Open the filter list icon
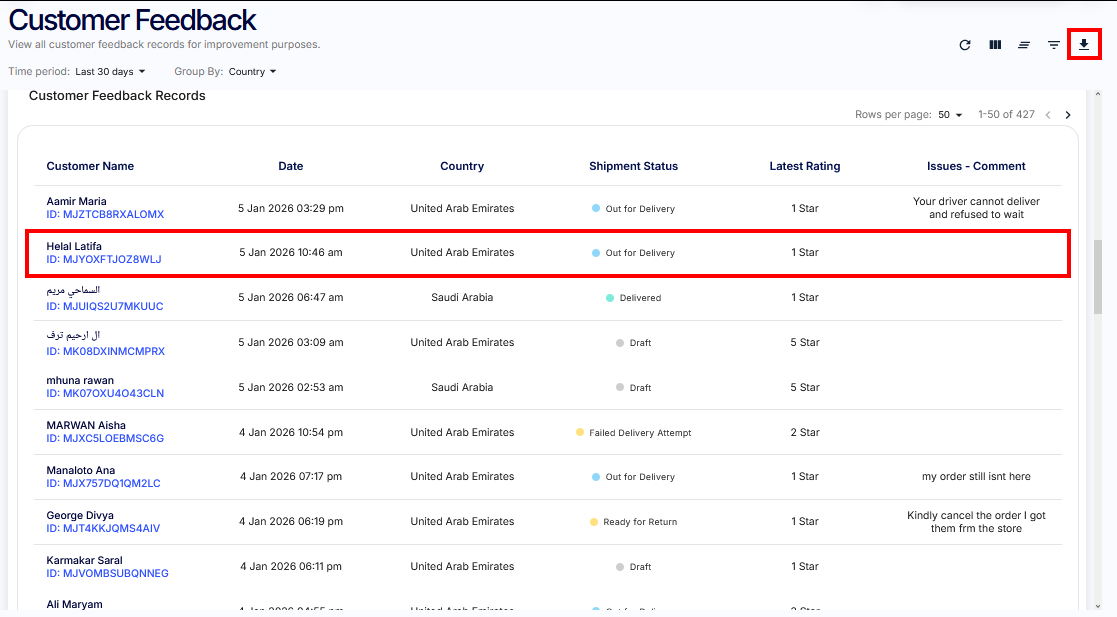Screen dimensions: 1117x617 coord(1053,45)
